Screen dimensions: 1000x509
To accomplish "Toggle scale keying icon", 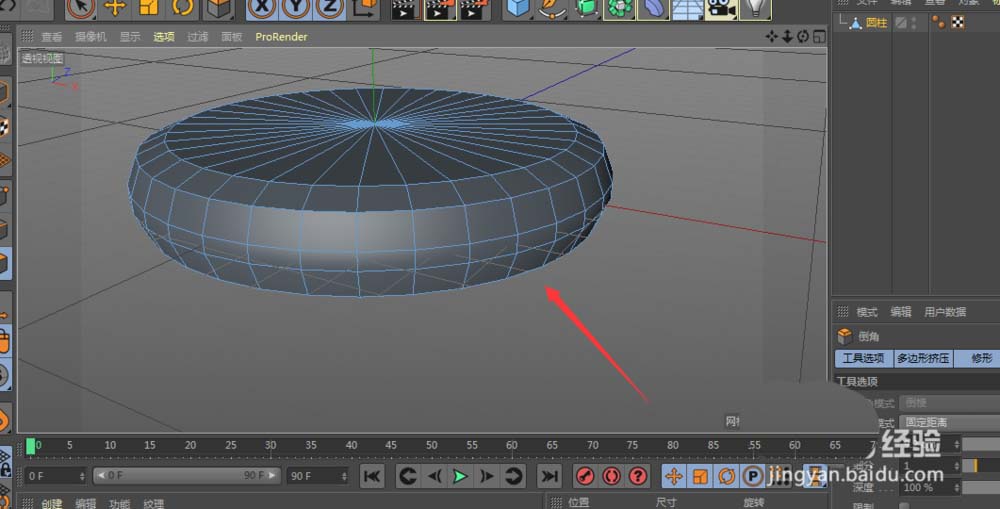I will pos(700,476).
